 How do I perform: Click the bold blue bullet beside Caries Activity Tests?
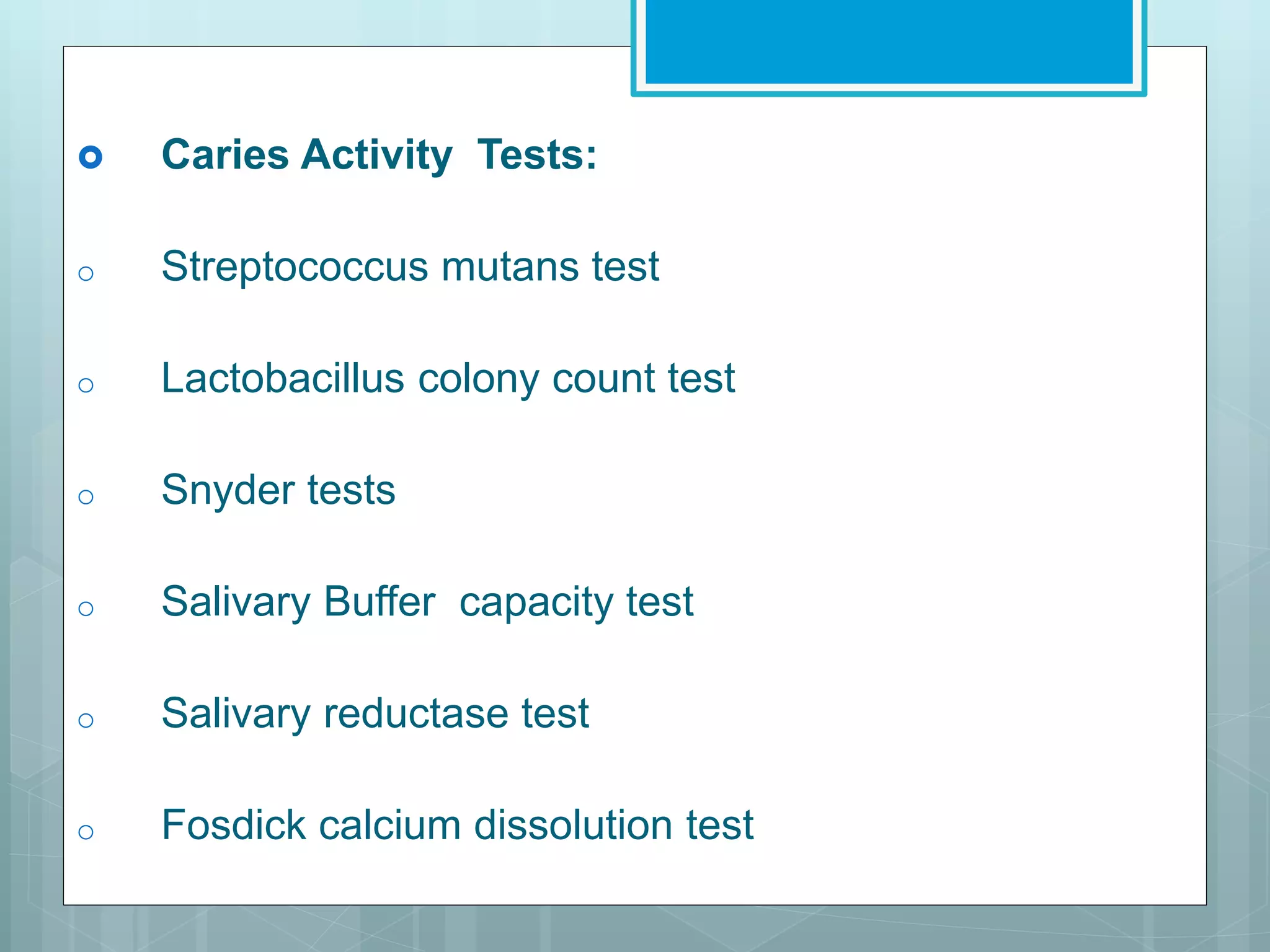(91, 157)
